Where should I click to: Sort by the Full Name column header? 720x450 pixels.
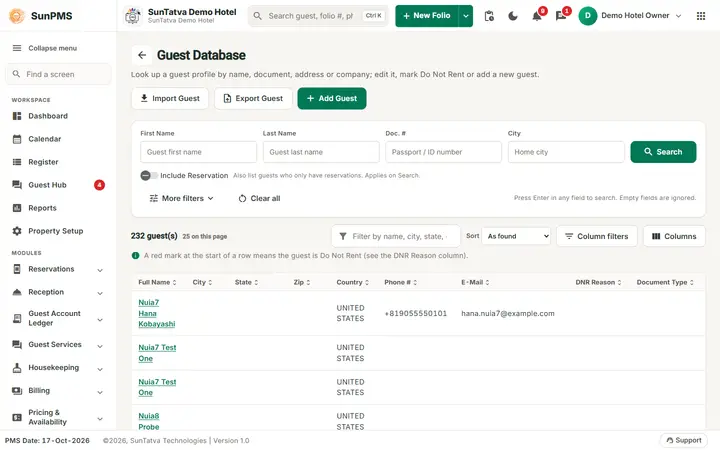tap(157, 282)
